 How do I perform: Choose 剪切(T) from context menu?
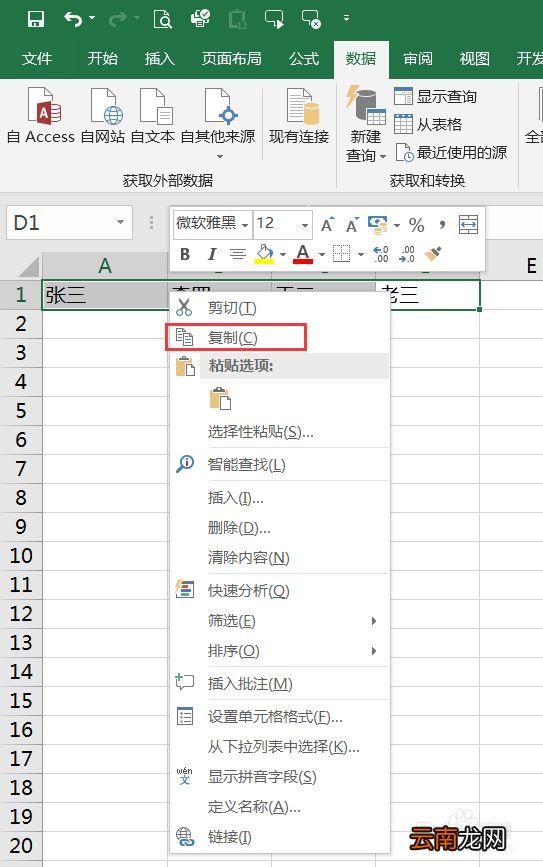tap(279, 307)
